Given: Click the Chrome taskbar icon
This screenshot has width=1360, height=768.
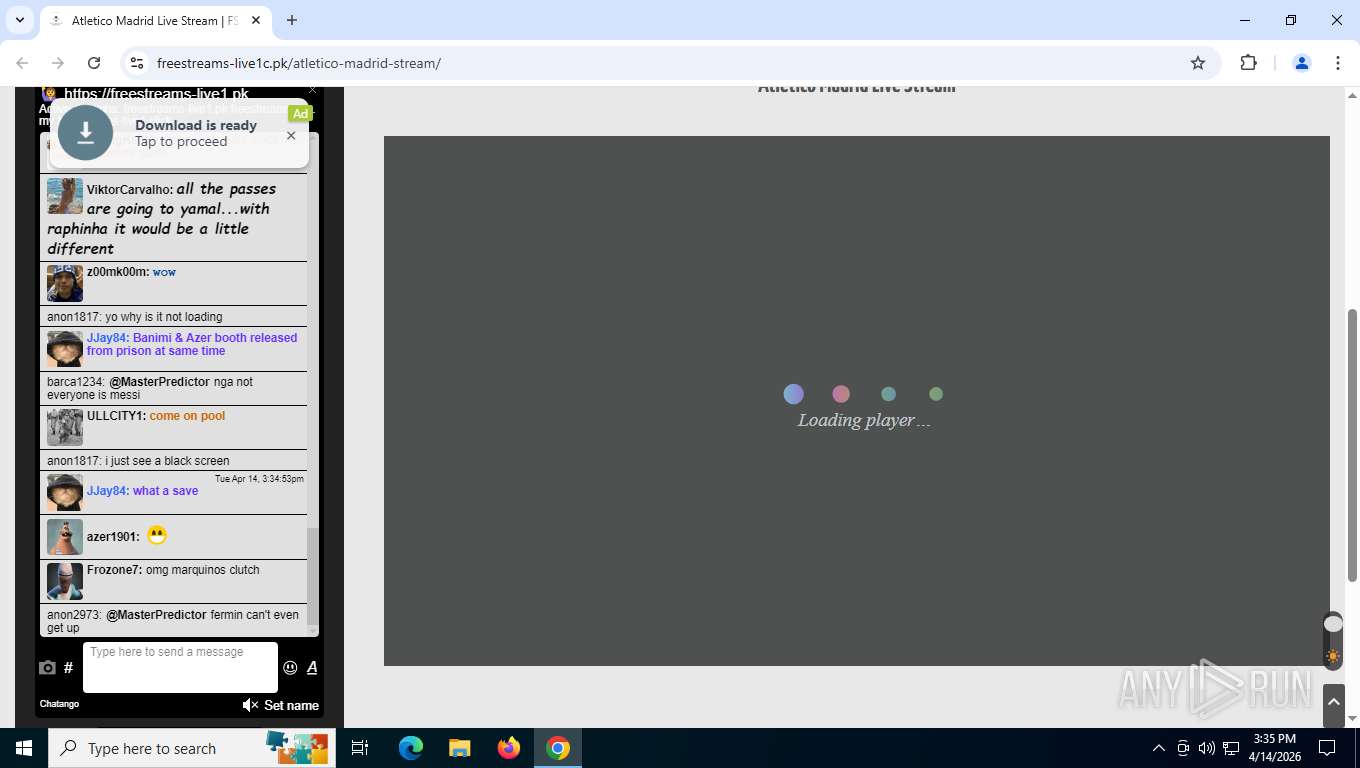Looking at the screenshot, I should click(x=558, y=748).
